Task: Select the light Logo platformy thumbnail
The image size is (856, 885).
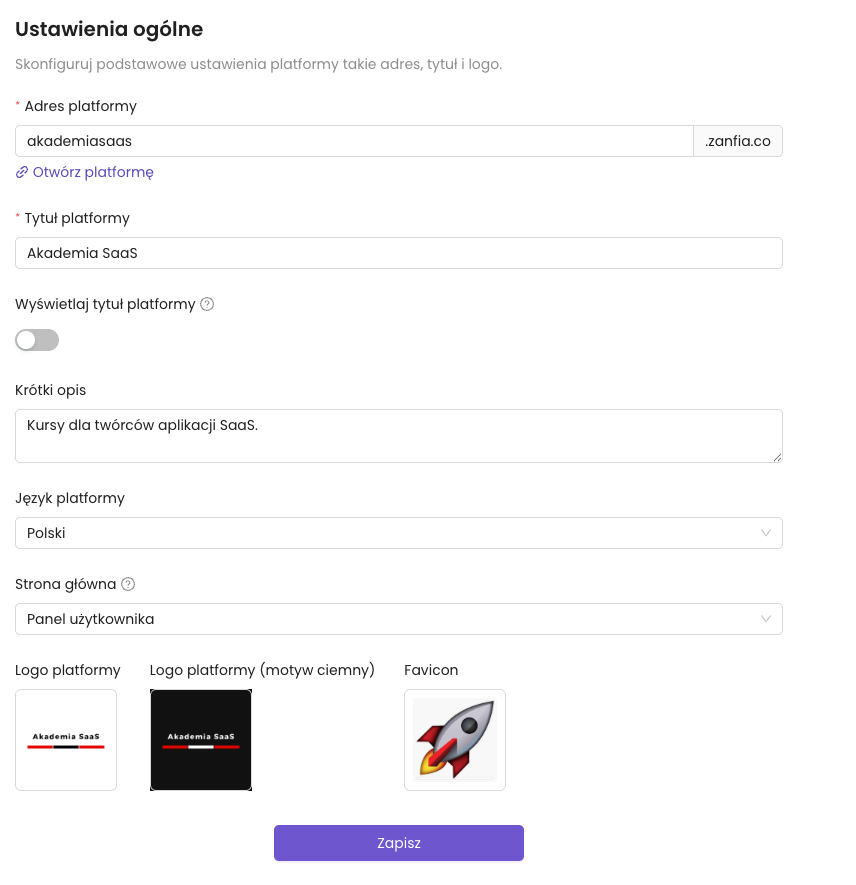Action: tap(66, 740)
